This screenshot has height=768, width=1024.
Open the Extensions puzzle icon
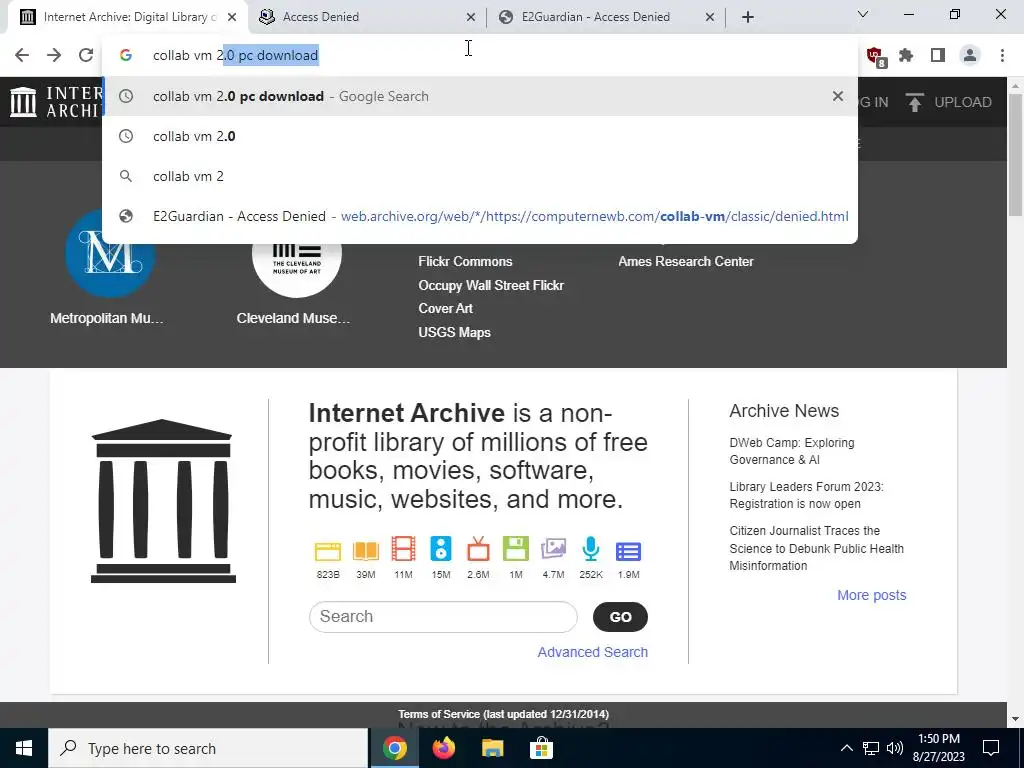click(906, 56)
